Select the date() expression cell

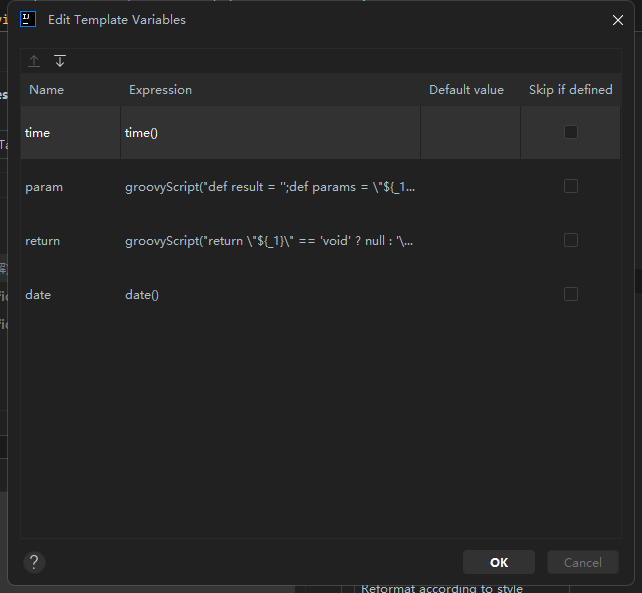[270, 295]
